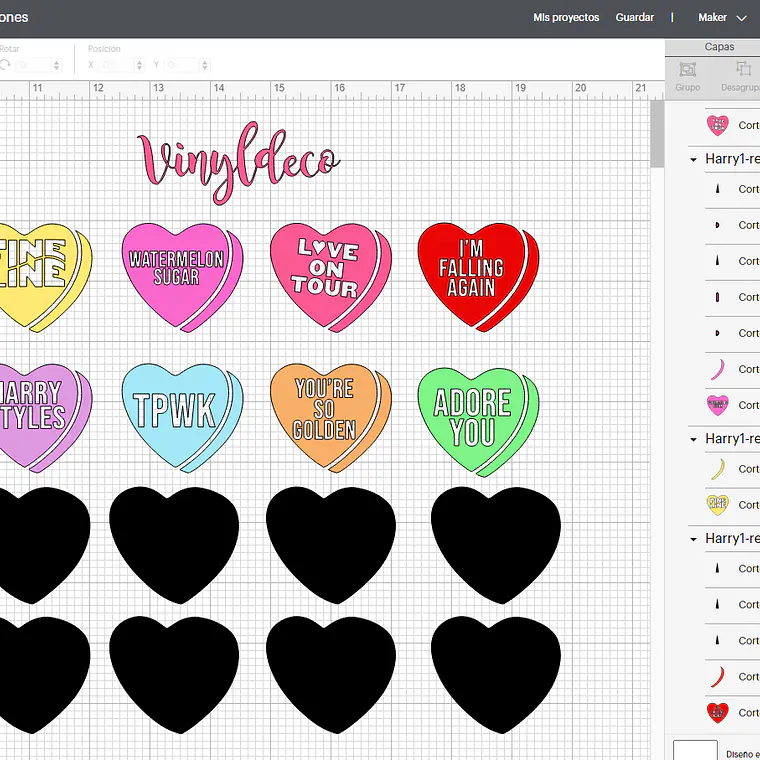Select the black heart below You're So Golden
The width and height of the screenshot is (760, 760).
pos(331,545)
